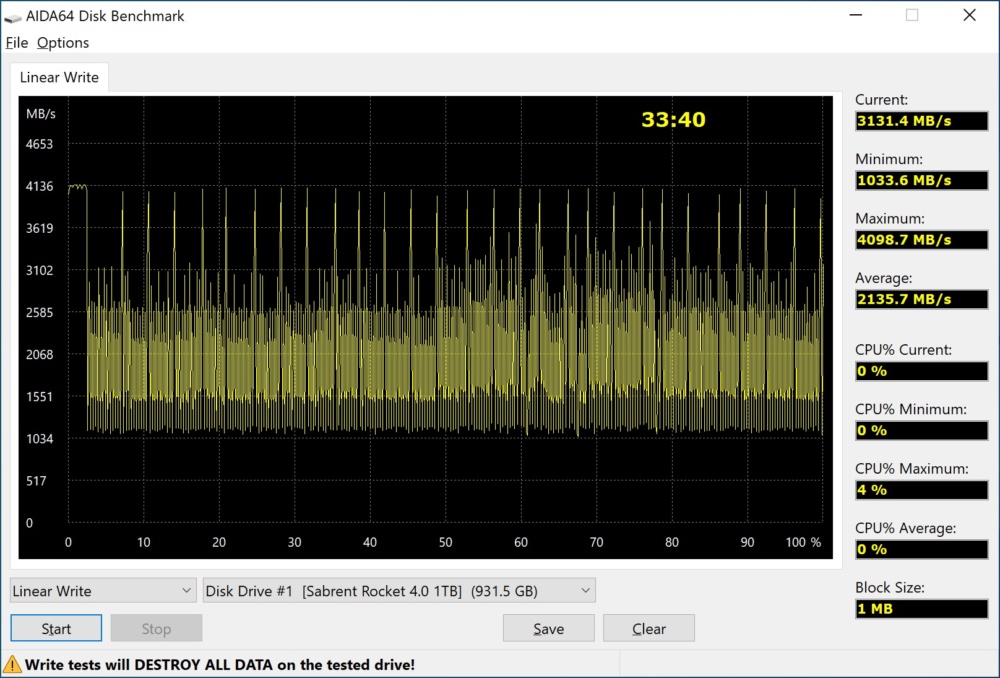
Task: Expand the Linear Write test type dropdown
Action: click(103, 591)
